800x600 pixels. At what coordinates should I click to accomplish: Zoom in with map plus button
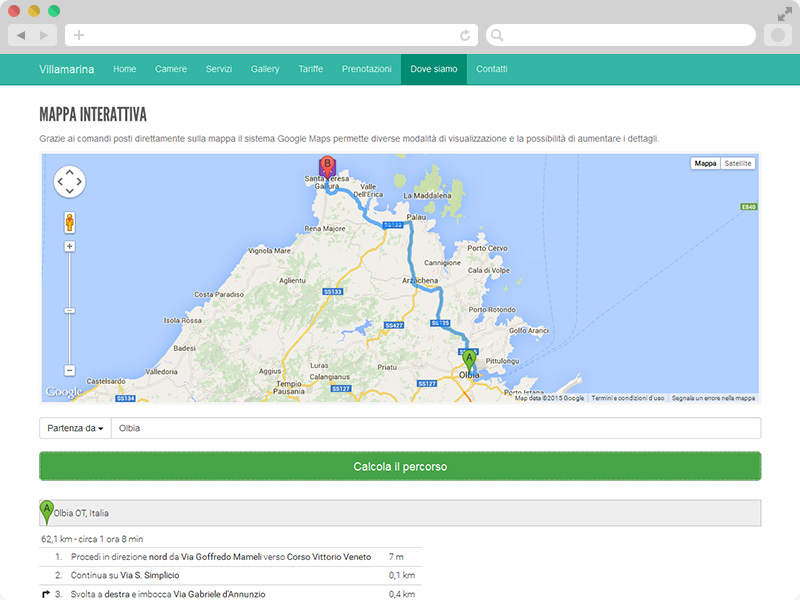point(69,246)
